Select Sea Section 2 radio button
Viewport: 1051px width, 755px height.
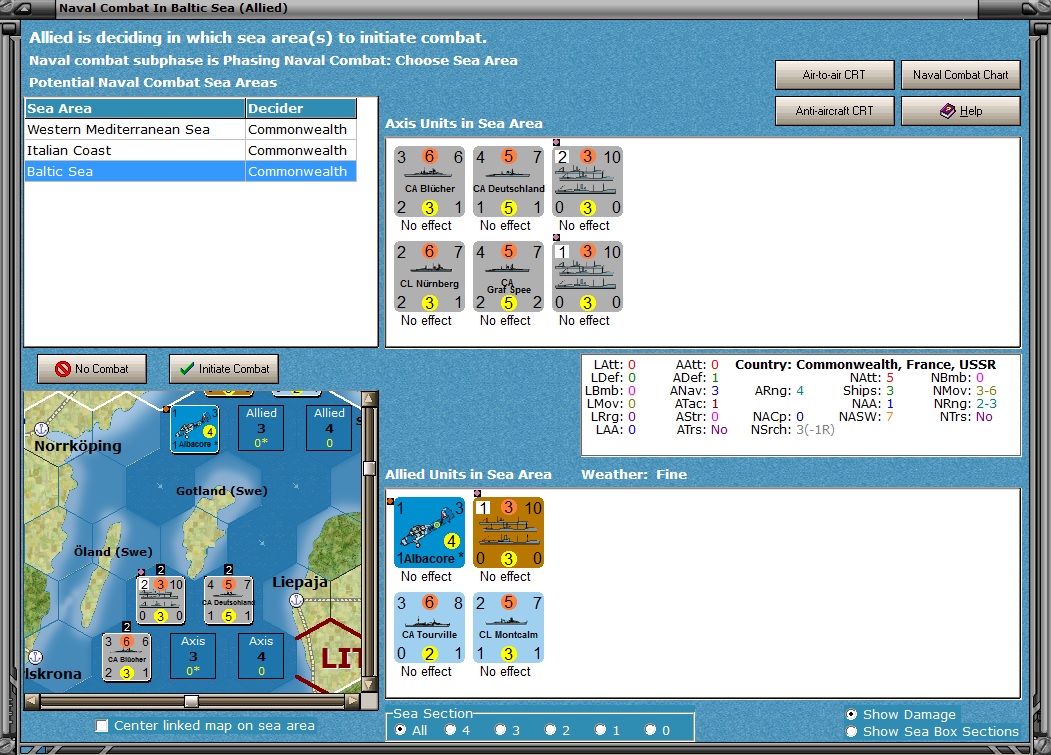(550, 730)
